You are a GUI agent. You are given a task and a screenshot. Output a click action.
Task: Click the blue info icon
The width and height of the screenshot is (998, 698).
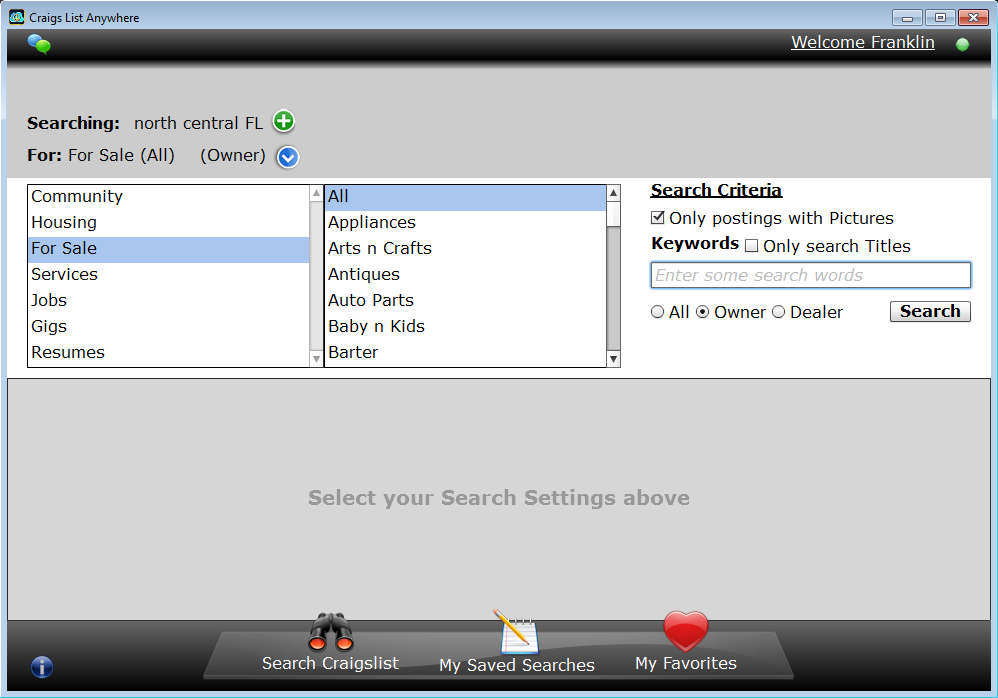(x=42, y=667)
